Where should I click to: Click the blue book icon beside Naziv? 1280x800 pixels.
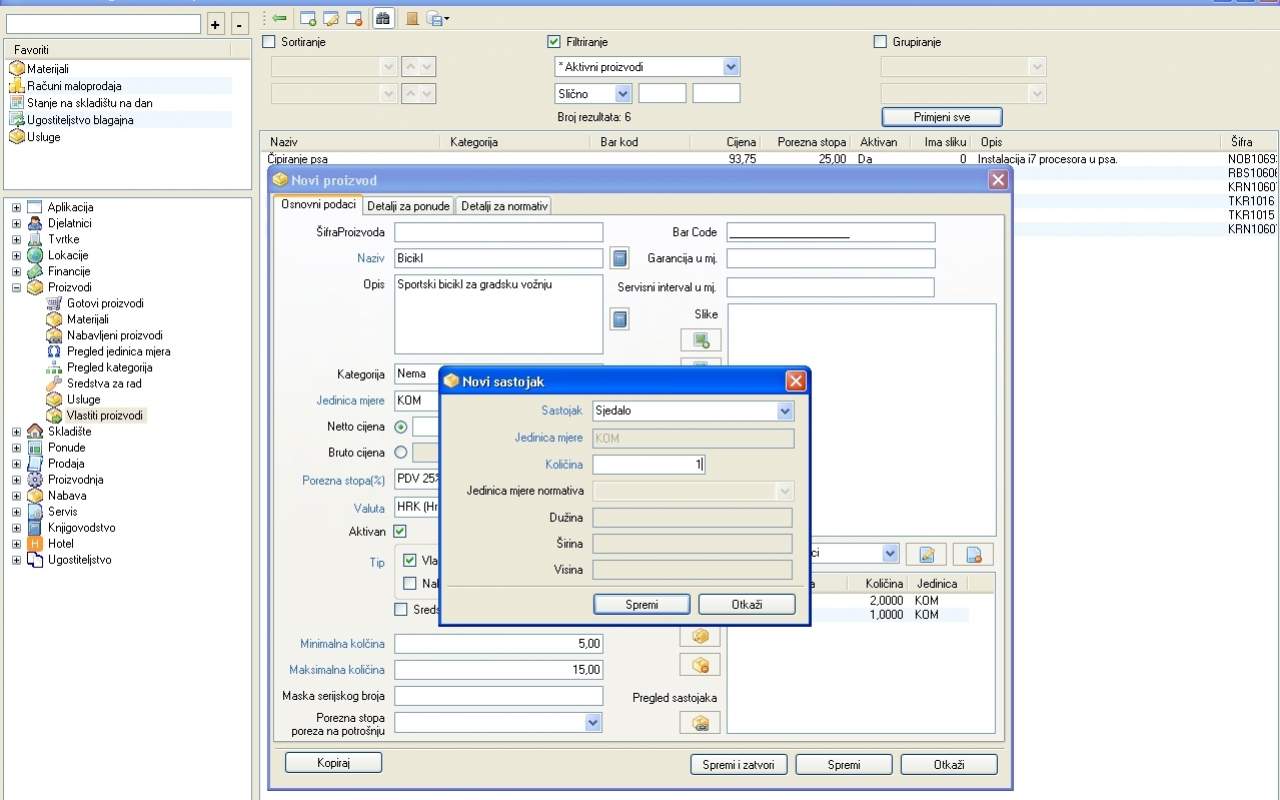tap(620, 258)
